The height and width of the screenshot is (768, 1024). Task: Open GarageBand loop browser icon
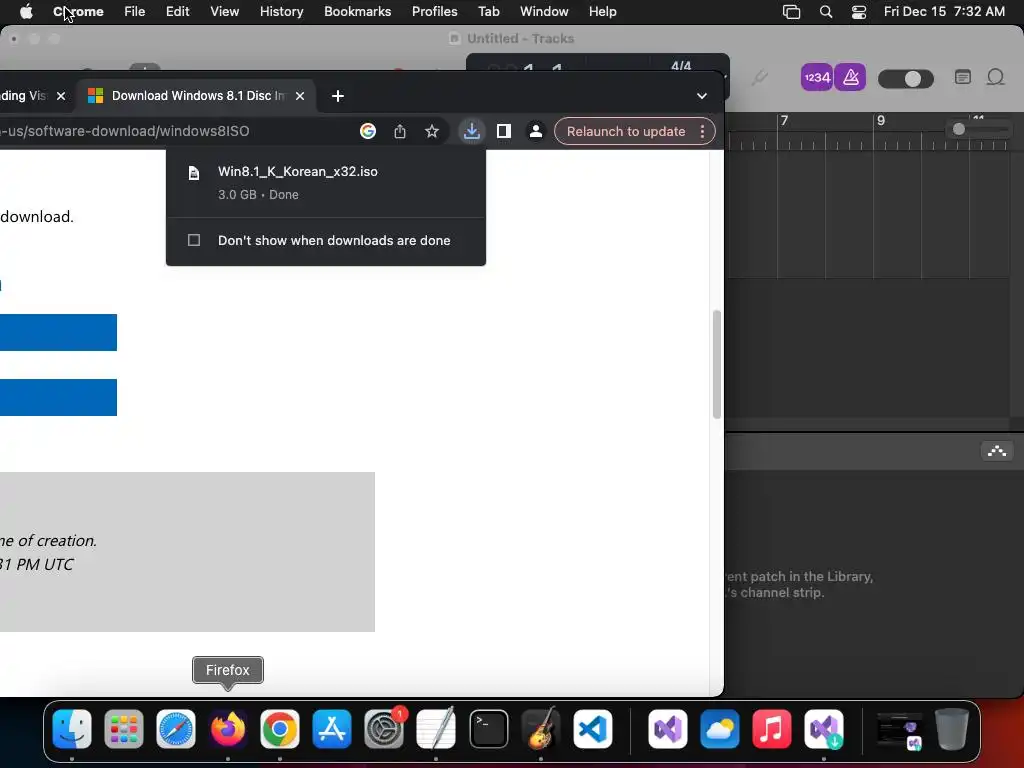tap(995, 78)
